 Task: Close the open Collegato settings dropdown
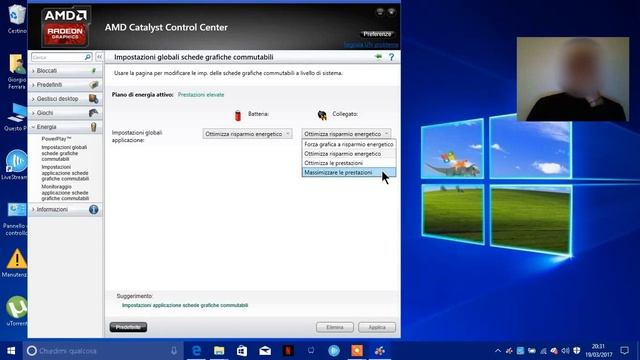pos(347,134)
